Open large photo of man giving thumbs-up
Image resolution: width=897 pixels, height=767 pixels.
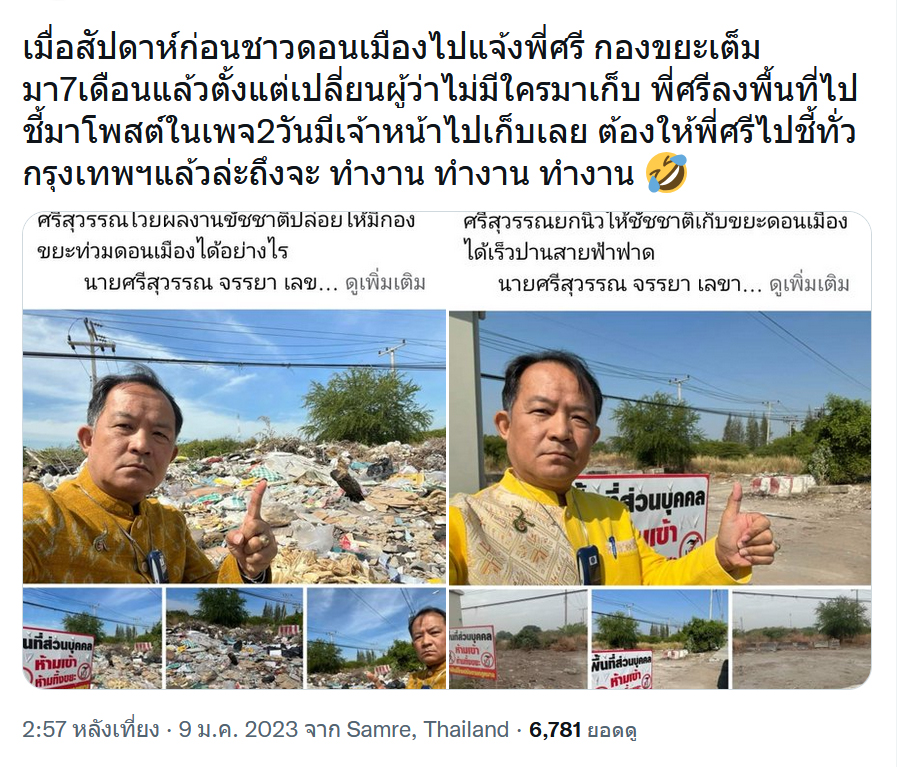(x=660, y=448)
